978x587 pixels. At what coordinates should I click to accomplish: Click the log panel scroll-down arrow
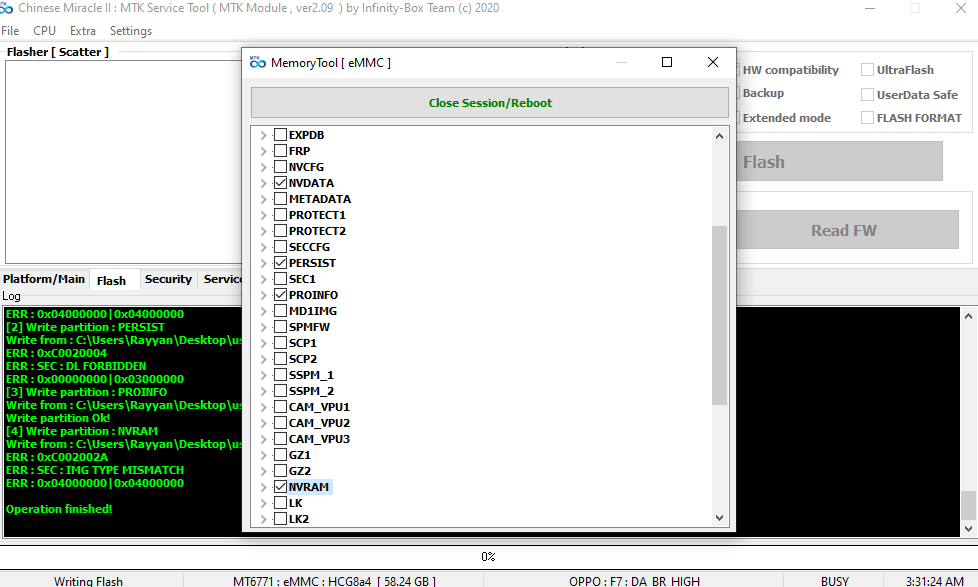[968, 528]
